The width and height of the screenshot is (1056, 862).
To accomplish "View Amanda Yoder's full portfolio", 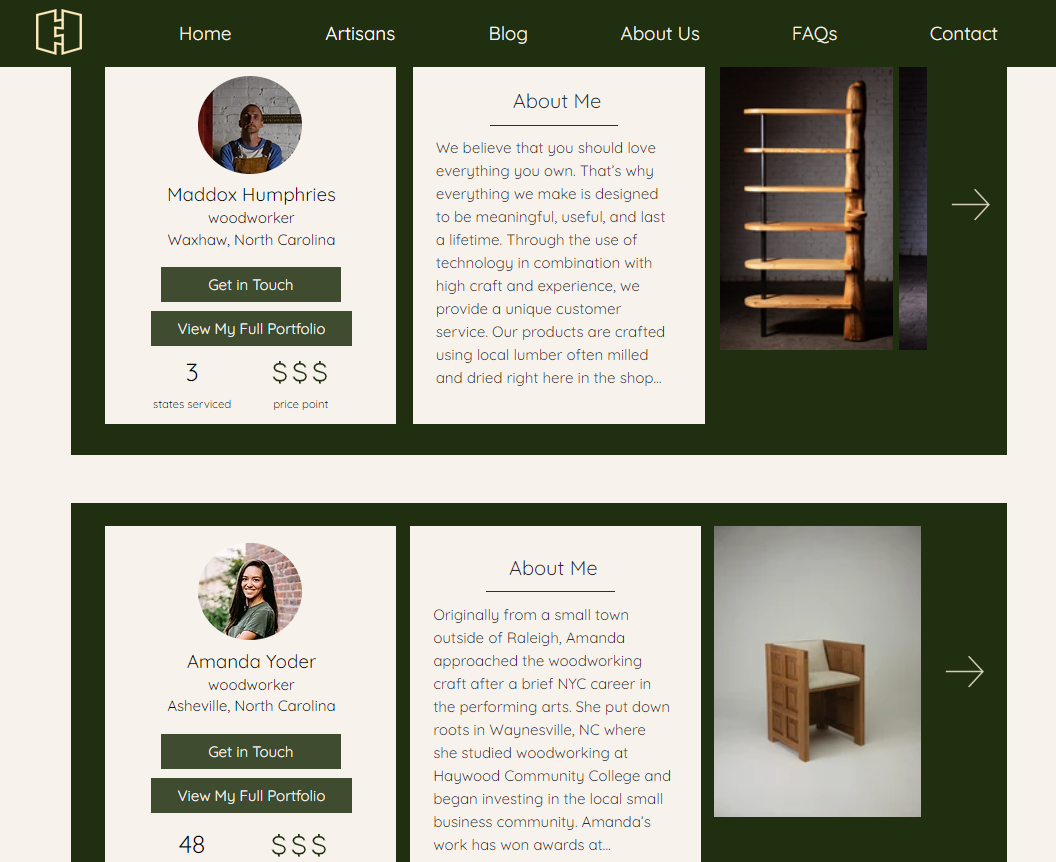I will tap(251, 795).
